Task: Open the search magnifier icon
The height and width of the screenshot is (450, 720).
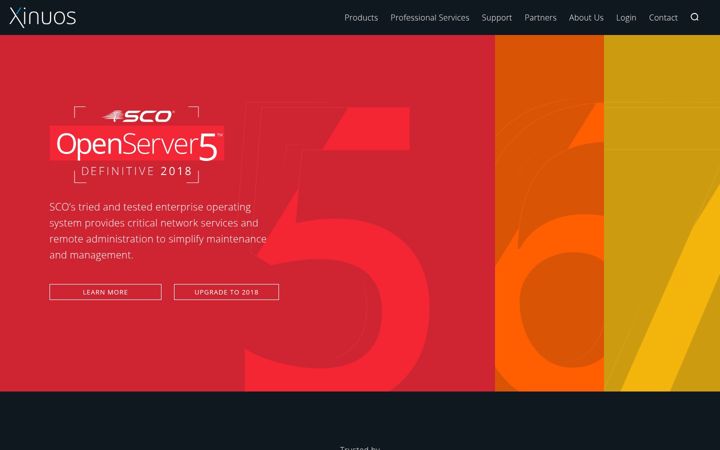Action: (x=694, y=17)
